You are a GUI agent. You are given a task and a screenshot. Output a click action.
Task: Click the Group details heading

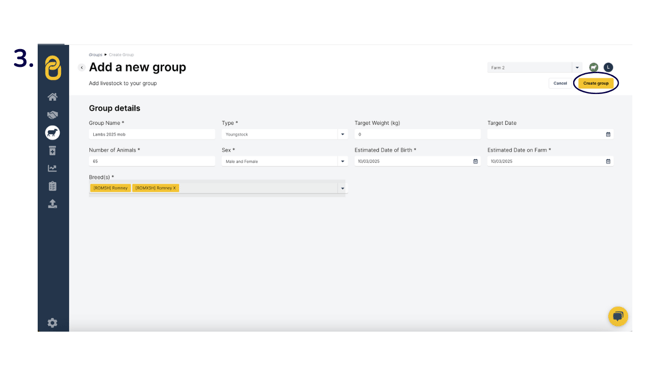click(x=115, y=108)
